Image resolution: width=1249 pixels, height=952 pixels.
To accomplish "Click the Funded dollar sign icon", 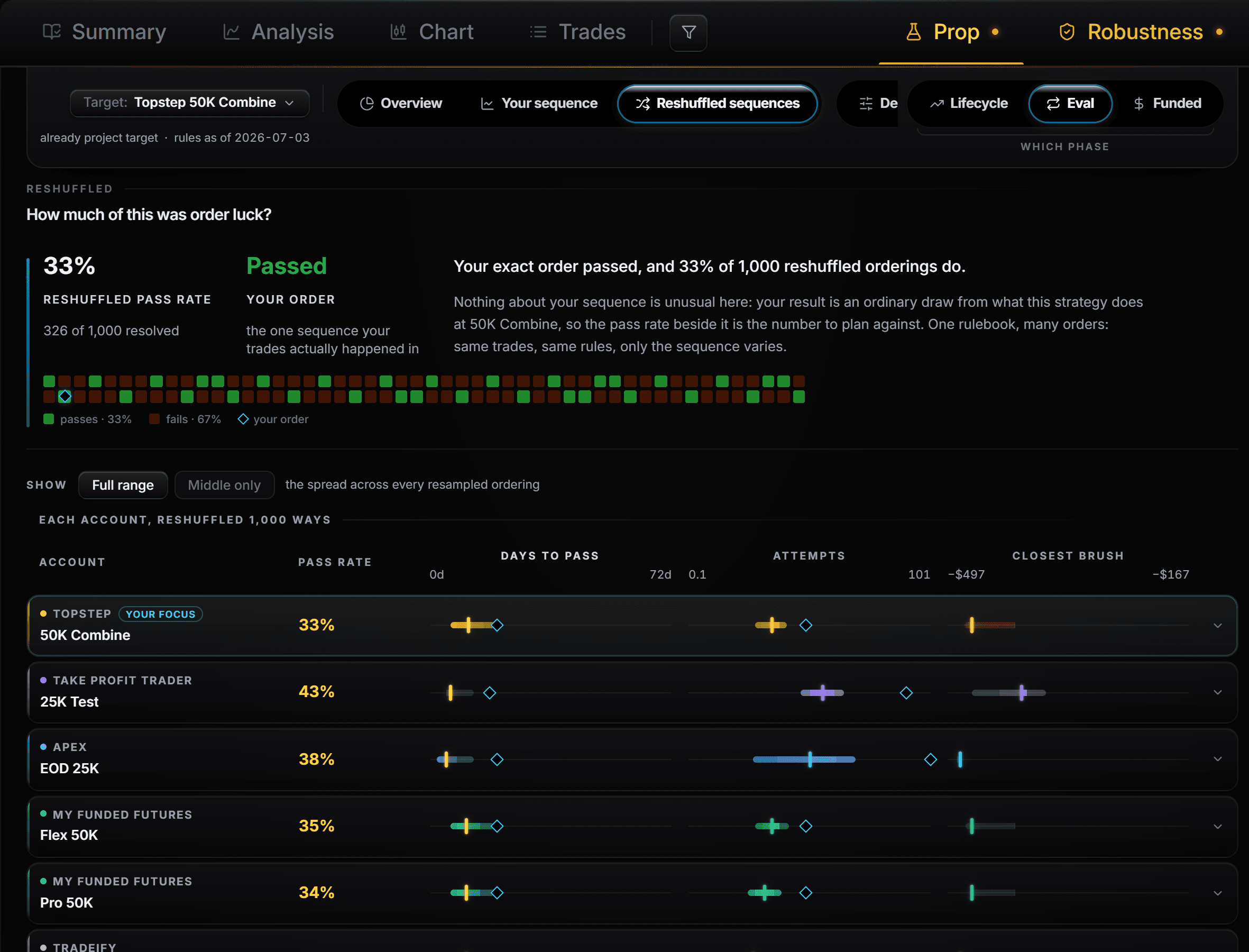I will 1138,104.
